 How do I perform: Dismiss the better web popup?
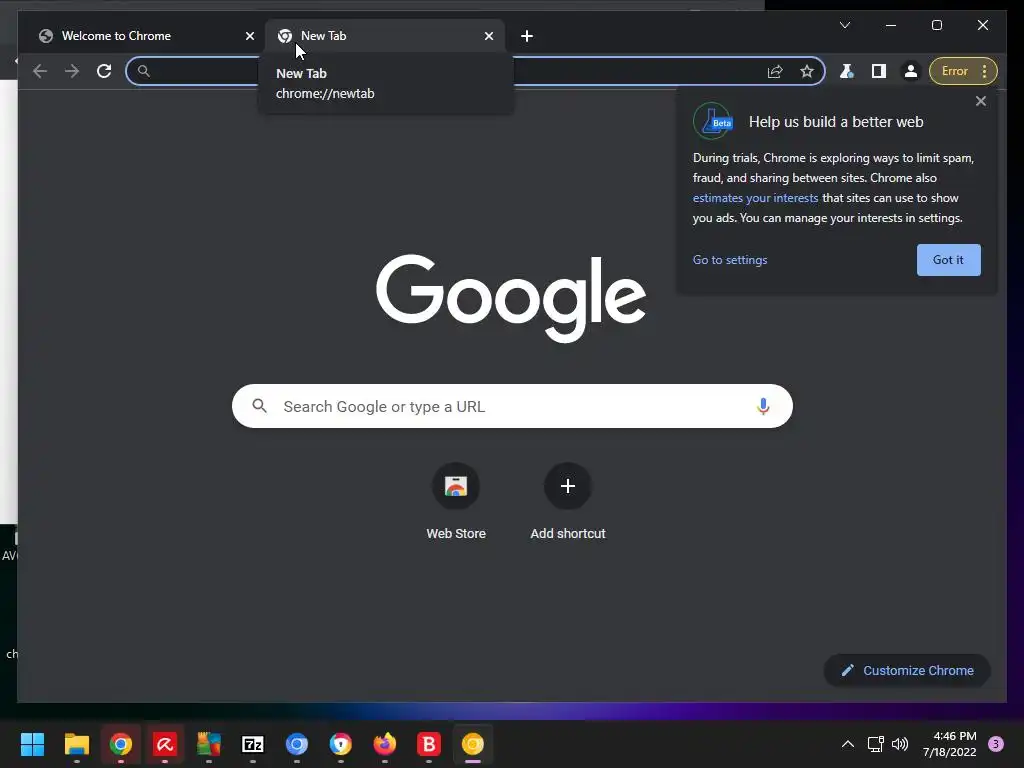(980, 101)
